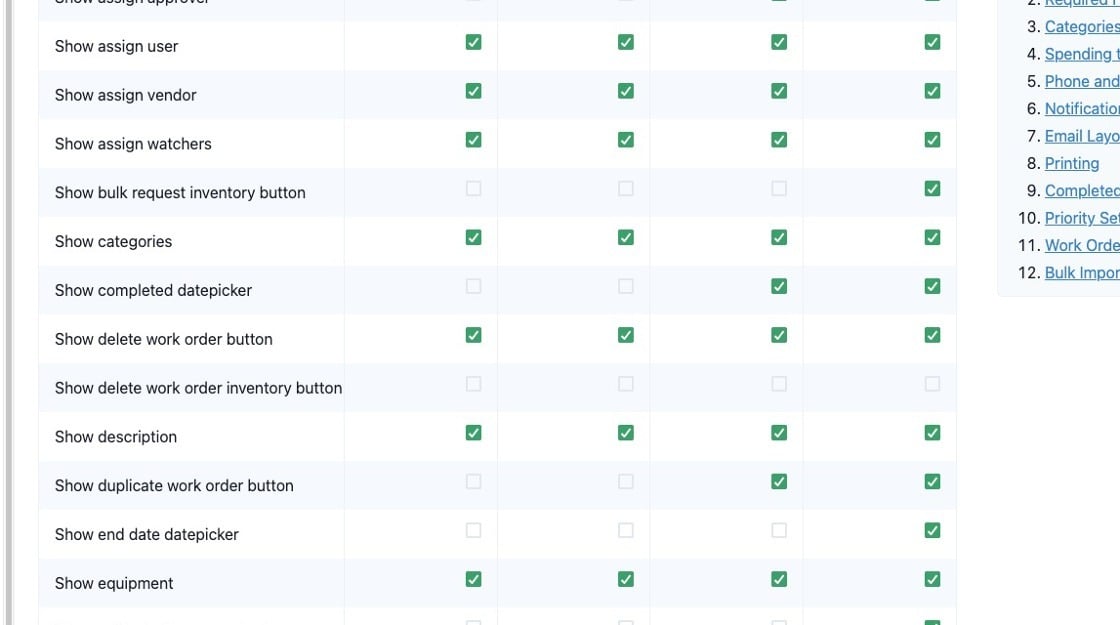Untick first-column checkbox for Show description
Image resolution: width=1120 pixels, height=625 pixels.
pos(474,433)
